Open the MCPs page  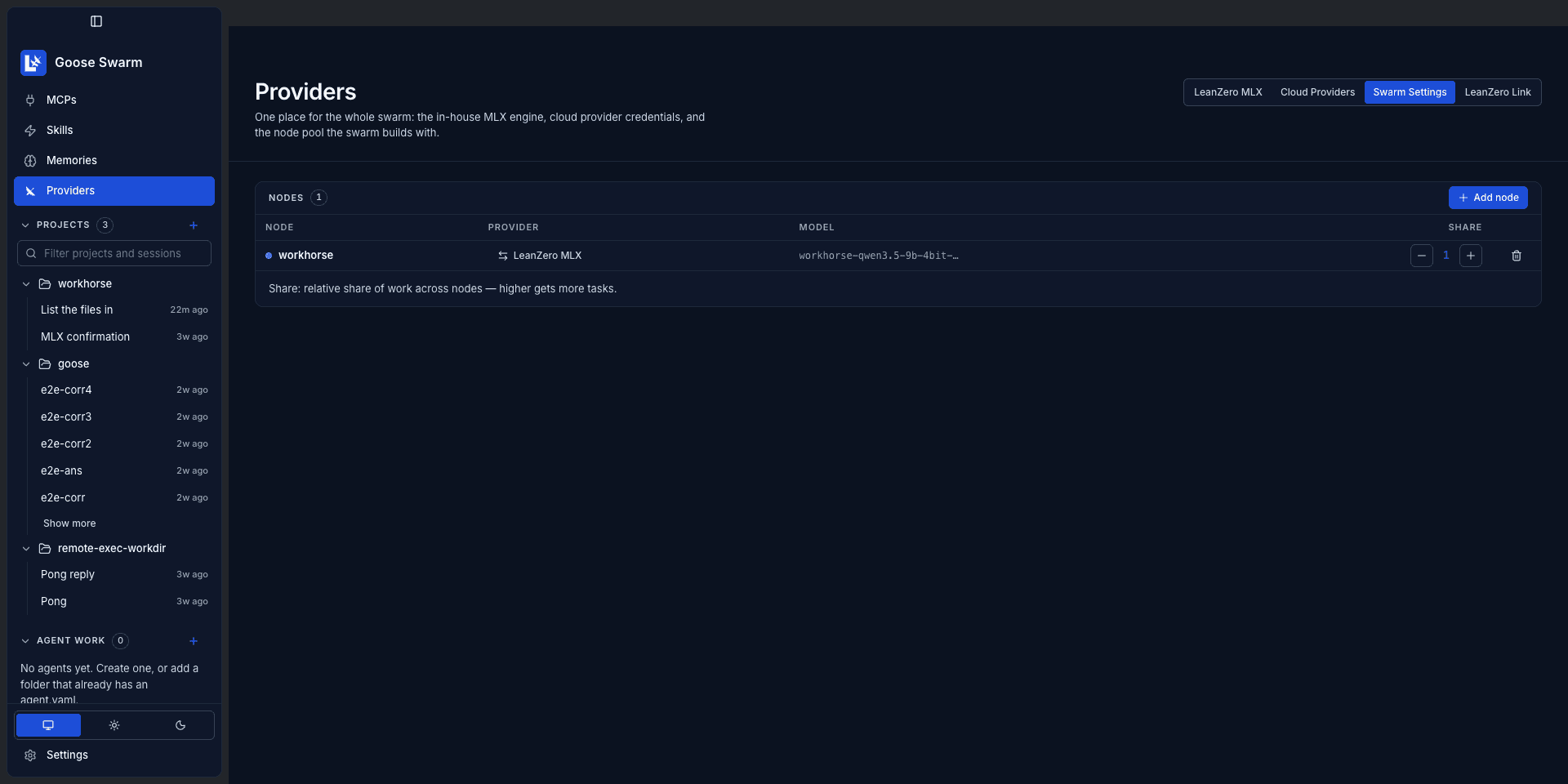pos(114,100)
